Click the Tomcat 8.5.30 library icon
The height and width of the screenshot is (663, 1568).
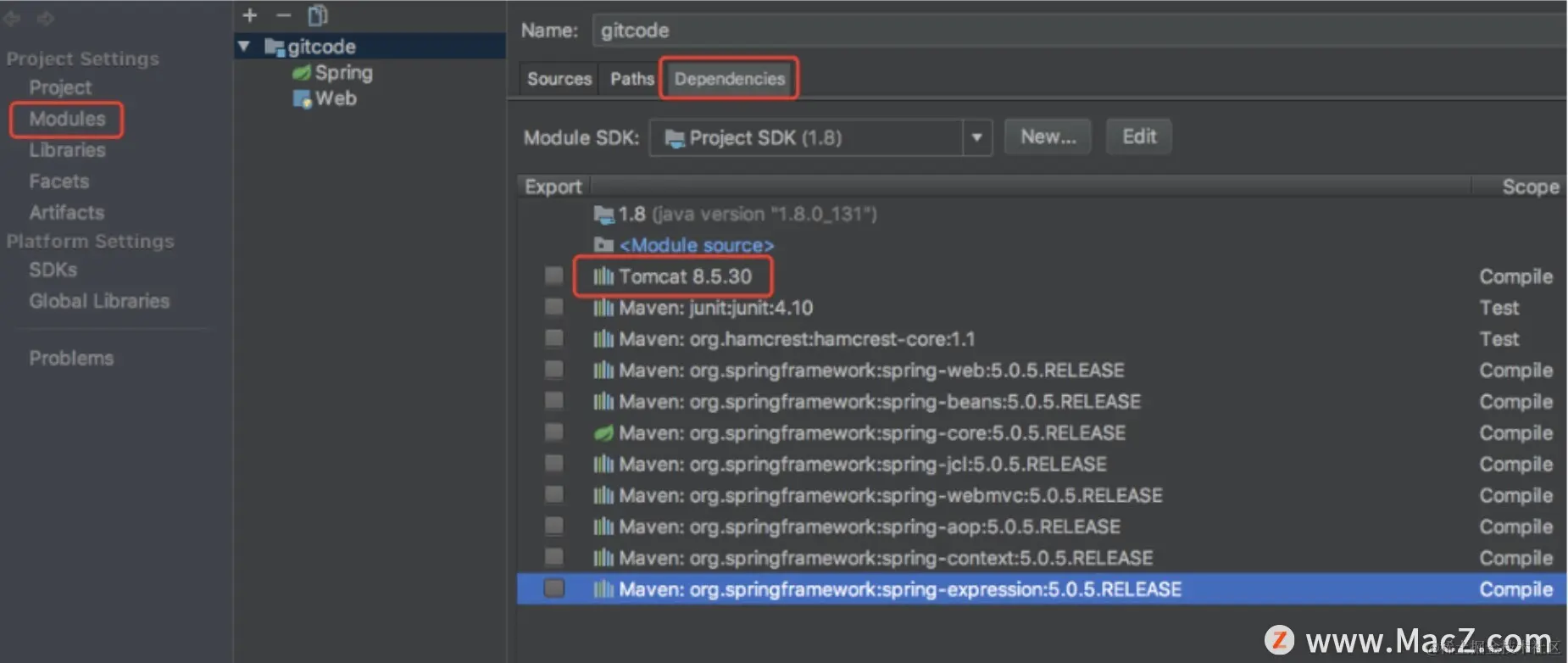pyautogui.click(x=603, y=276)
